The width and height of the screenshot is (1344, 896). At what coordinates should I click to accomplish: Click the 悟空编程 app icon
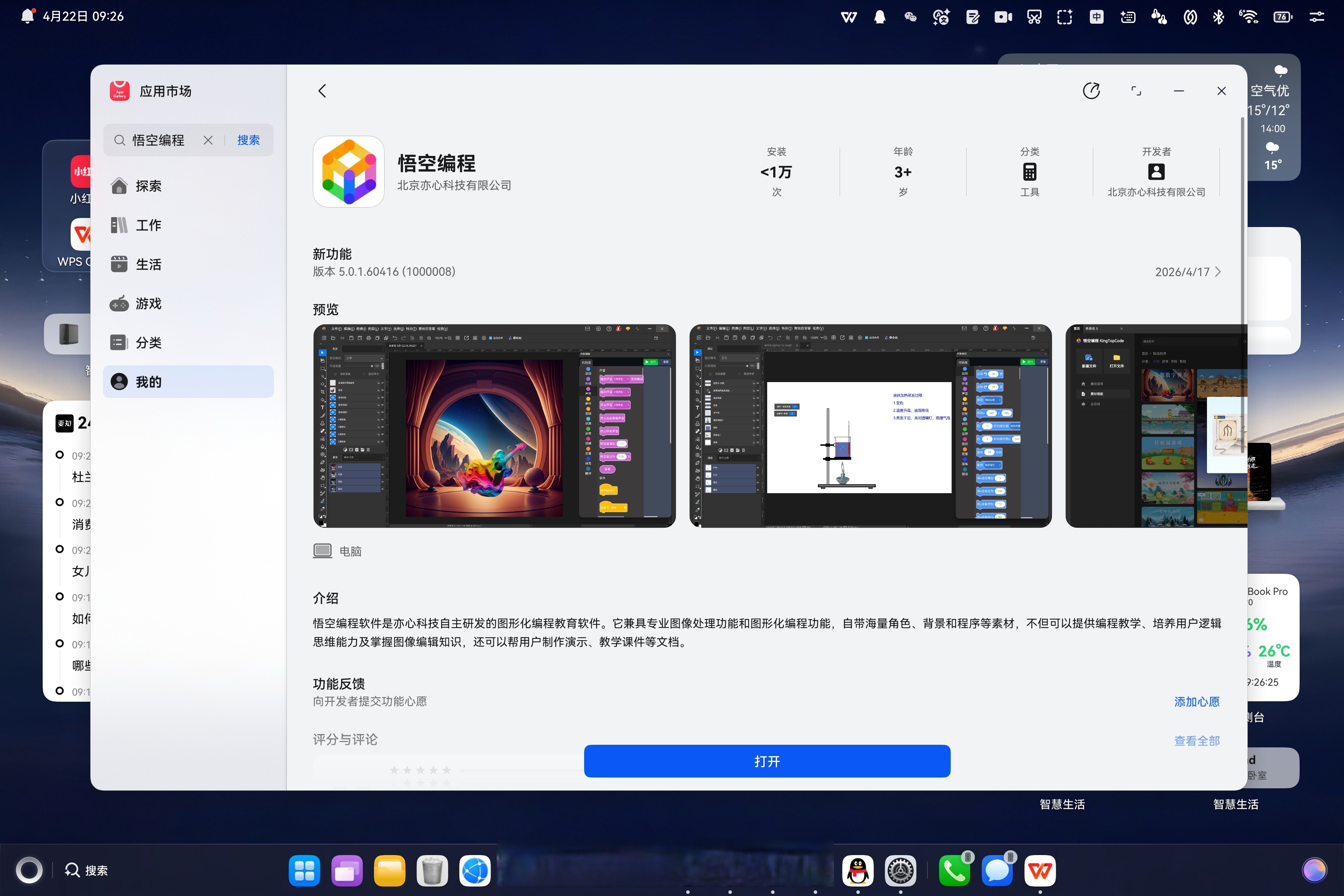pos(348,171)
